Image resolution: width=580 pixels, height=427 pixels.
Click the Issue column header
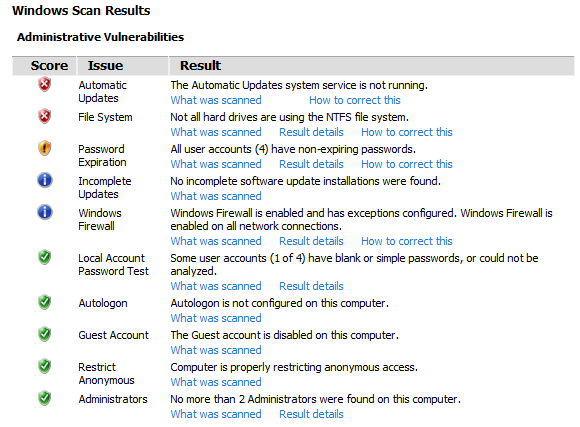coord(105,65)
